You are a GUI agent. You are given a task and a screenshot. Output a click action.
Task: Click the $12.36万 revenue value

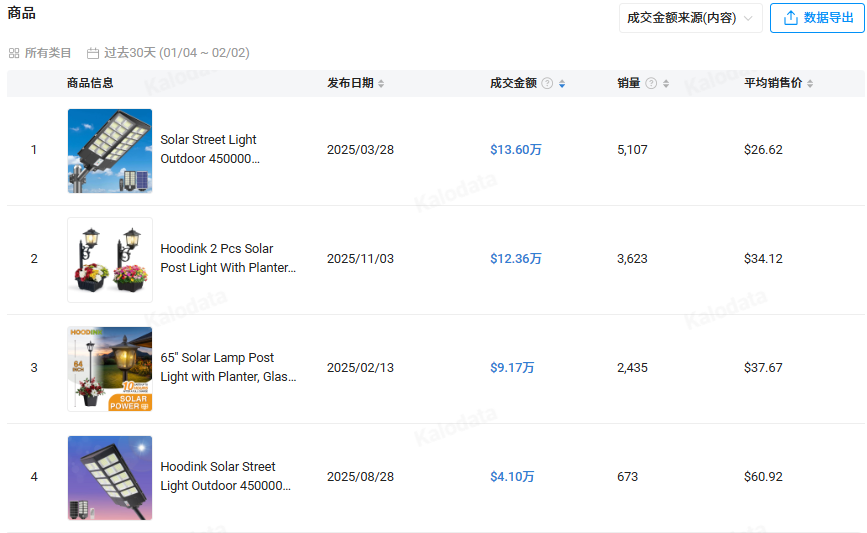(515, 259)
